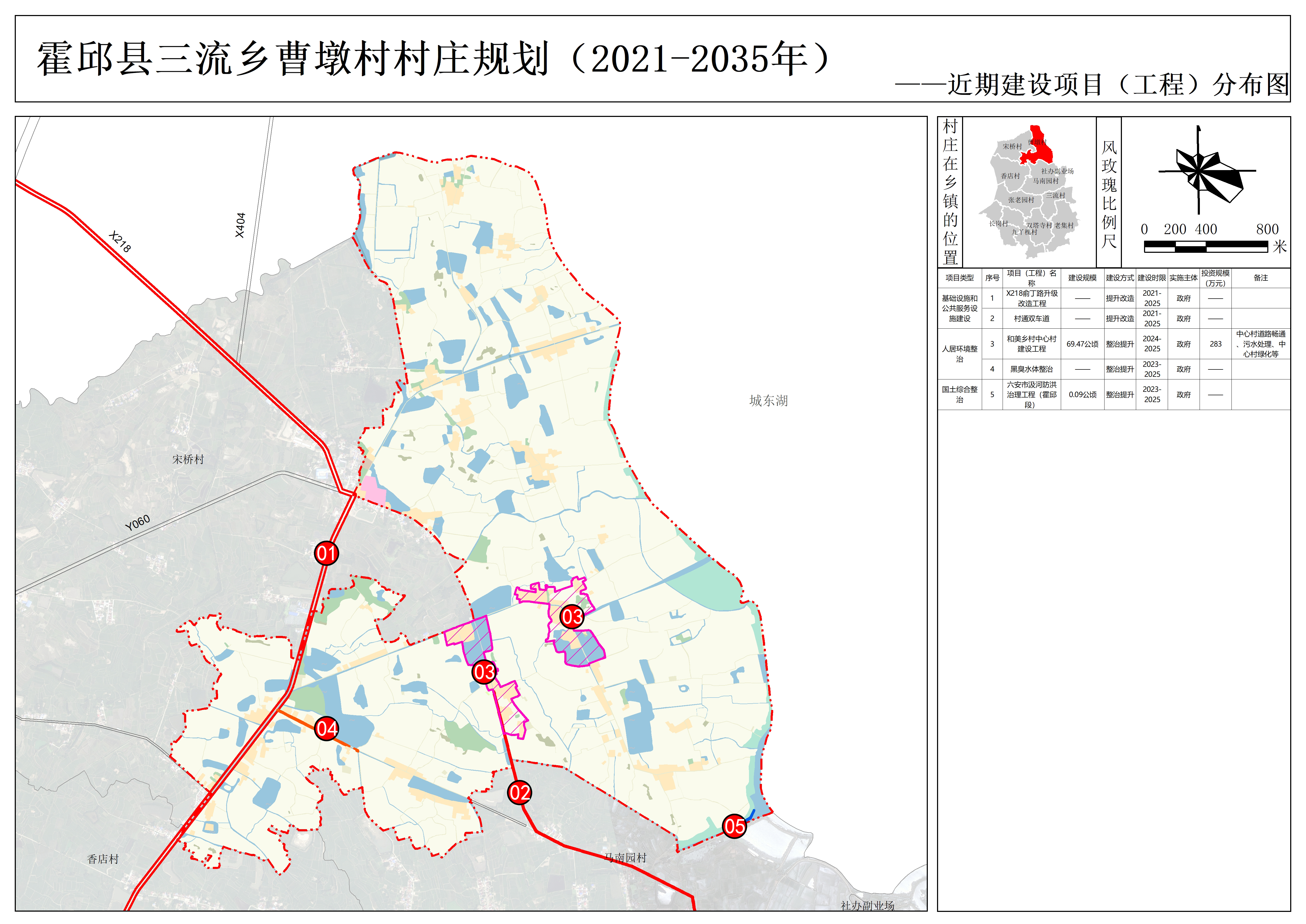Viewport: 1306px width, 924px height.
Task: Click the 城东湖 lake label
Action: (x=768, y=401)
